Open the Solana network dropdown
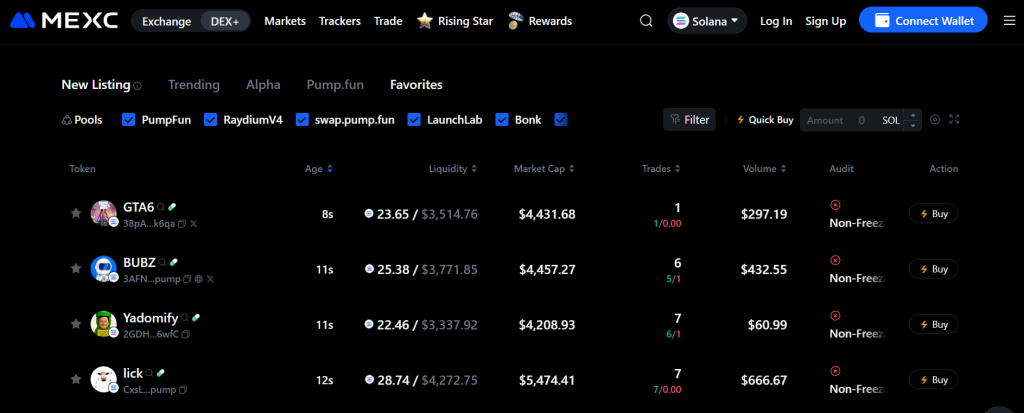 pos(707,21)
